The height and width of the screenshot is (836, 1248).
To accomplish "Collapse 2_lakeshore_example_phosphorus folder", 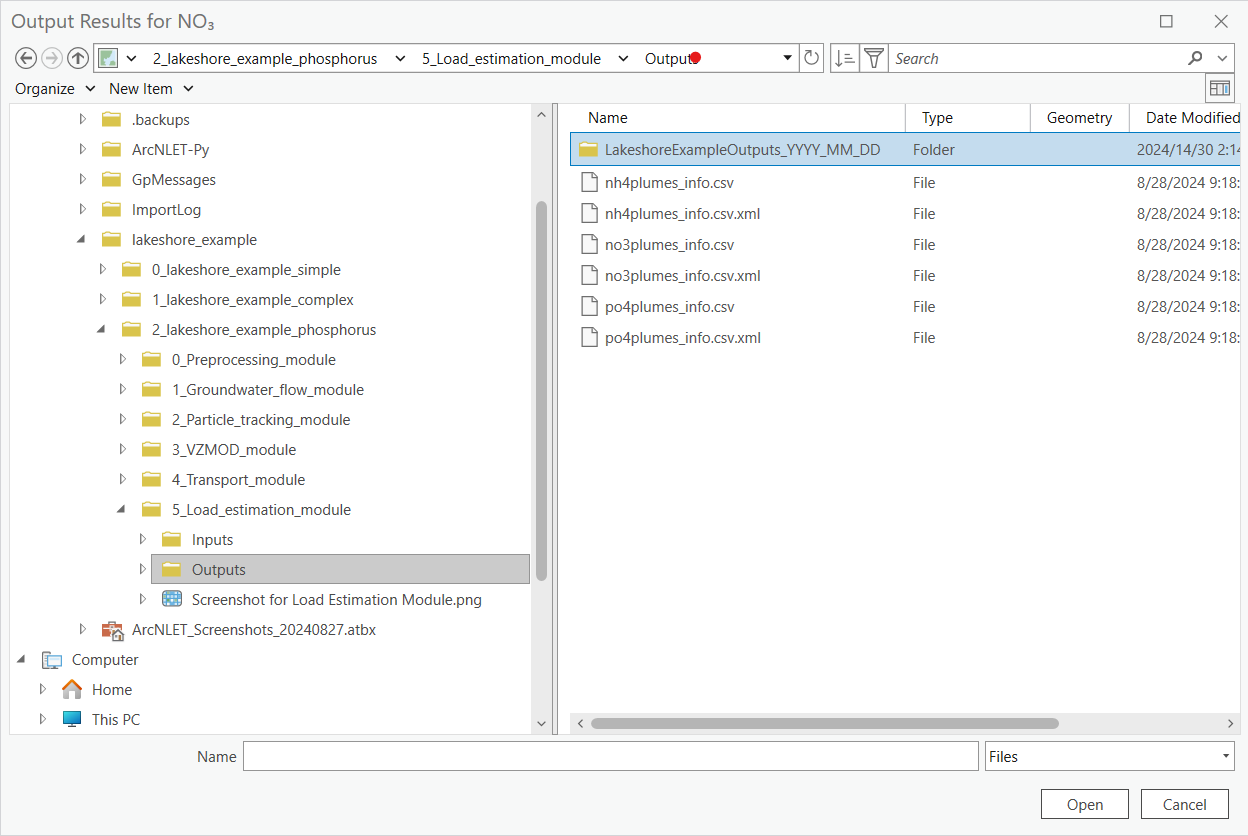I will coord(102,330).
